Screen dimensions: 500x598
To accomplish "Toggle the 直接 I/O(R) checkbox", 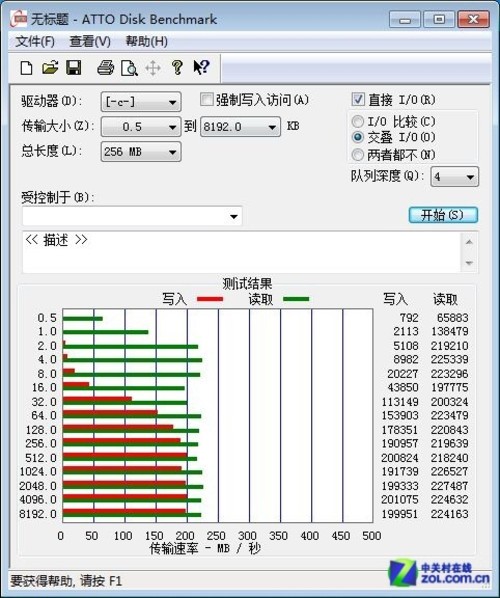I will coord(358,100).
